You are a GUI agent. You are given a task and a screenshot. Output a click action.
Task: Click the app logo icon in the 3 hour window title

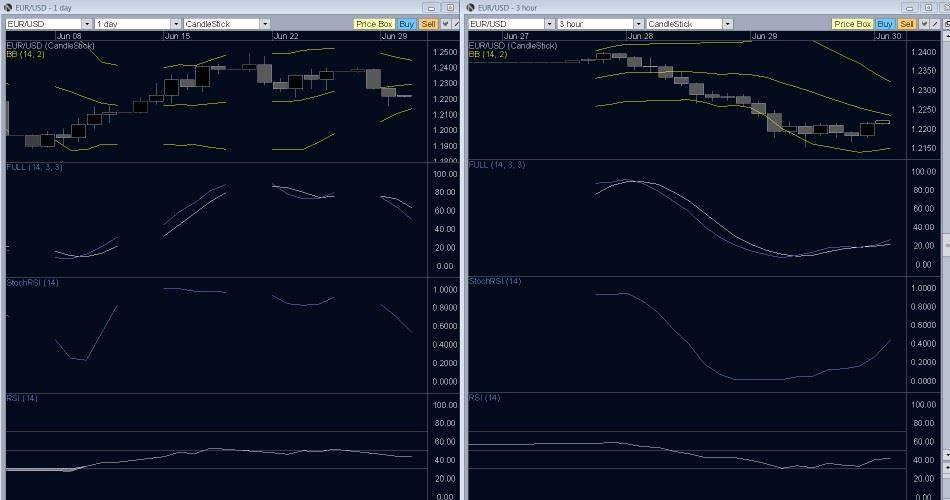pos(470,7)
